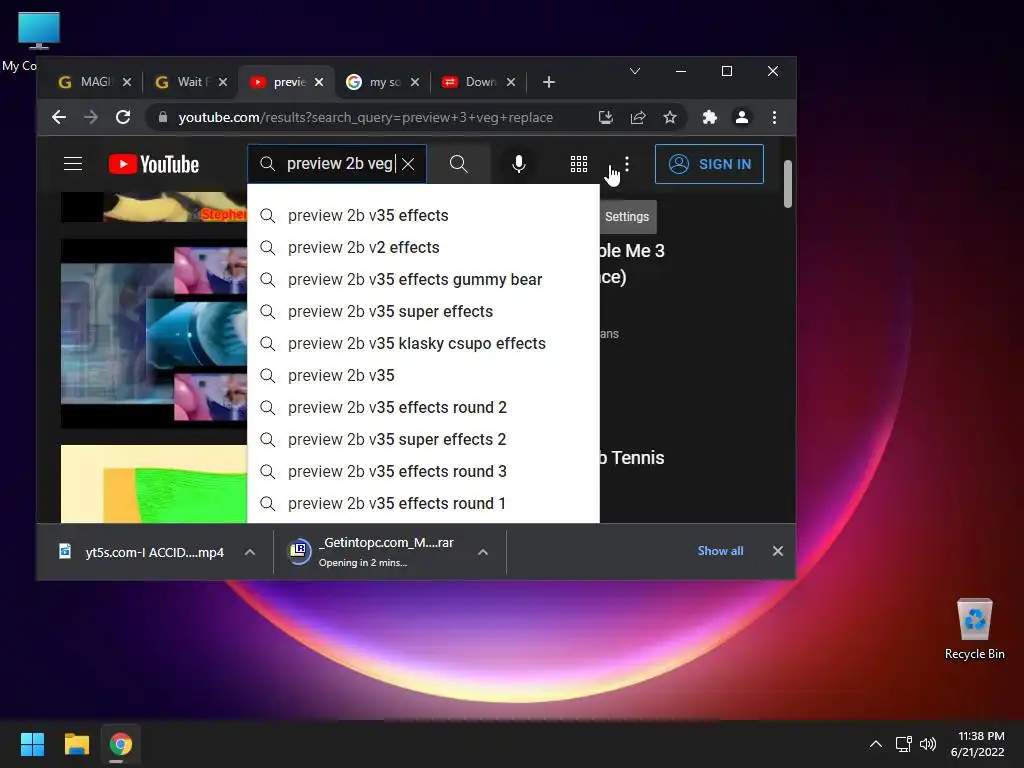
Task: Pick preview 2b v35 effects round 1
Action: click(x=423, y=504)
